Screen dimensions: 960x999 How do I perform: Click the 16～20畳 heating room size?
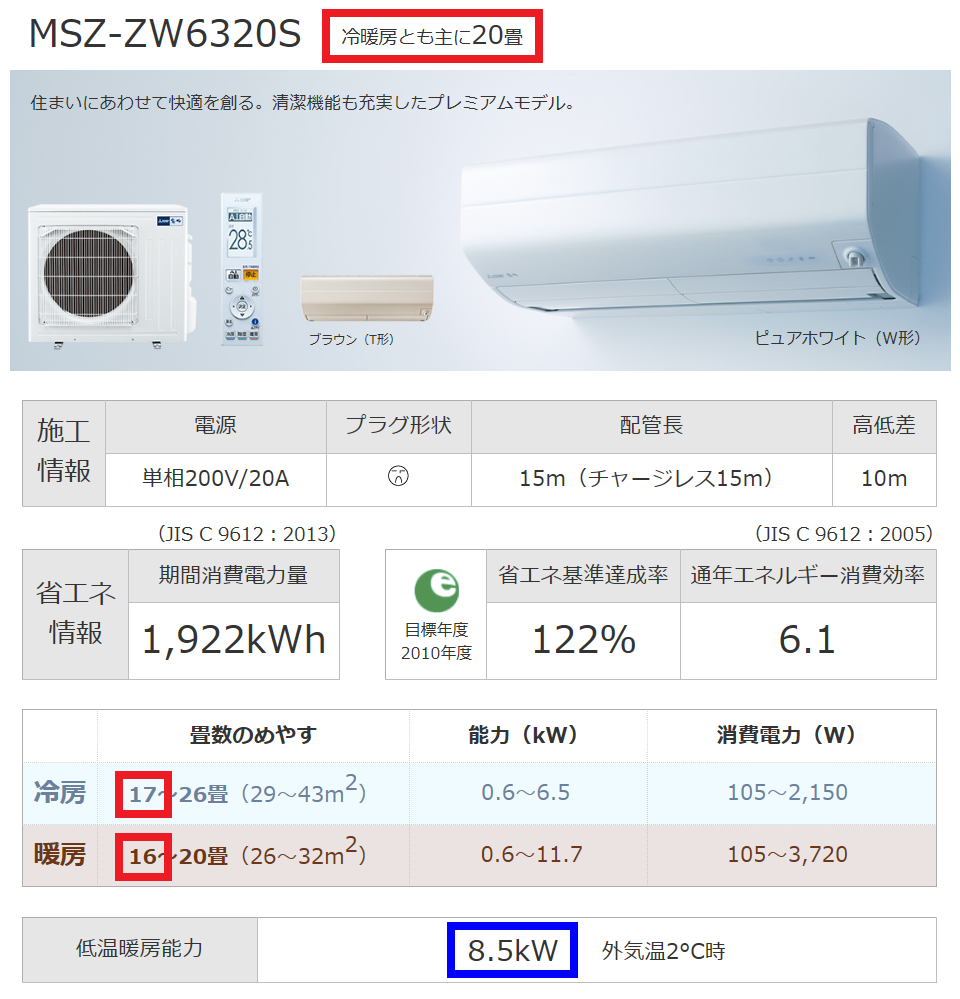pos(178,856)
